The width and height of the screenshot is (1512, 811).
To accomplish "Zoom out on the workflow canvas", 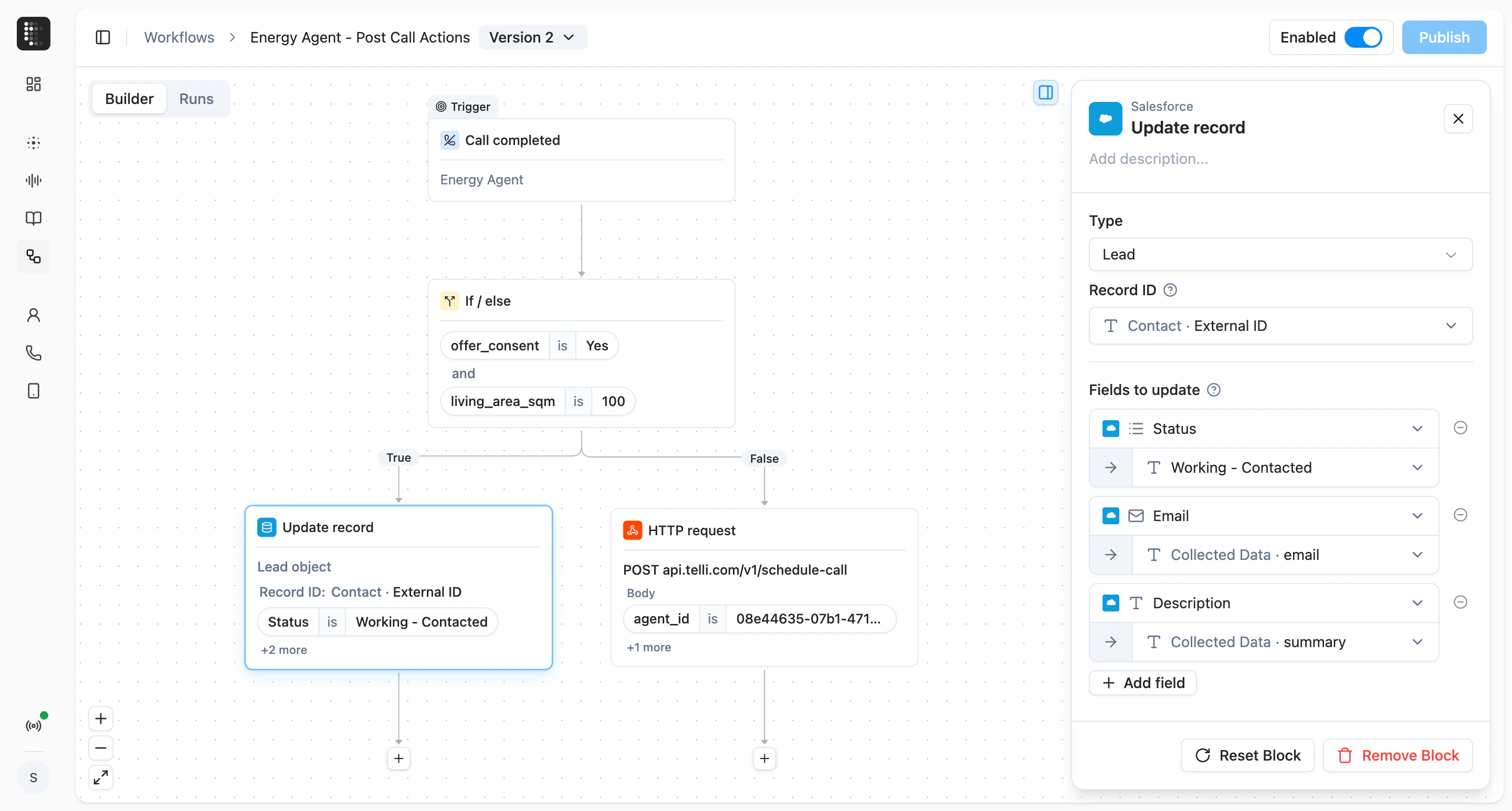I will click(101, 747).
